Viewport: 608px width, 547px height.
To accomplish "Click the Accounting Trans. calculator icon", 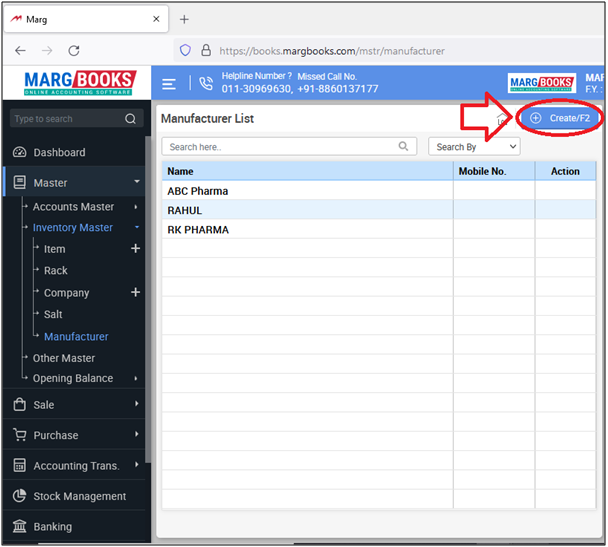I will coord(20,465).
